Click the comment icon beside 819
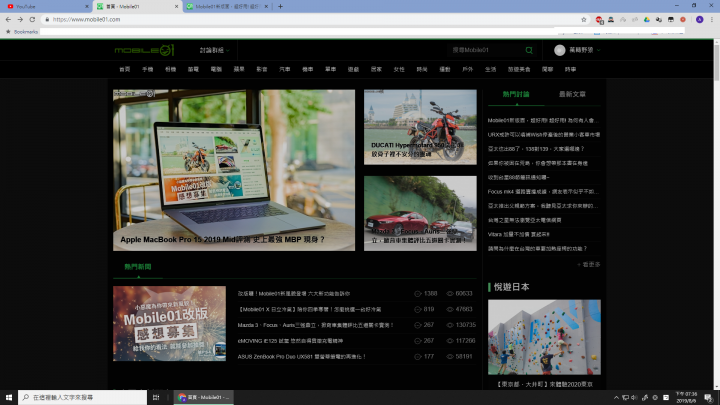Screen dimensions: 720x405 pos(417,309)
